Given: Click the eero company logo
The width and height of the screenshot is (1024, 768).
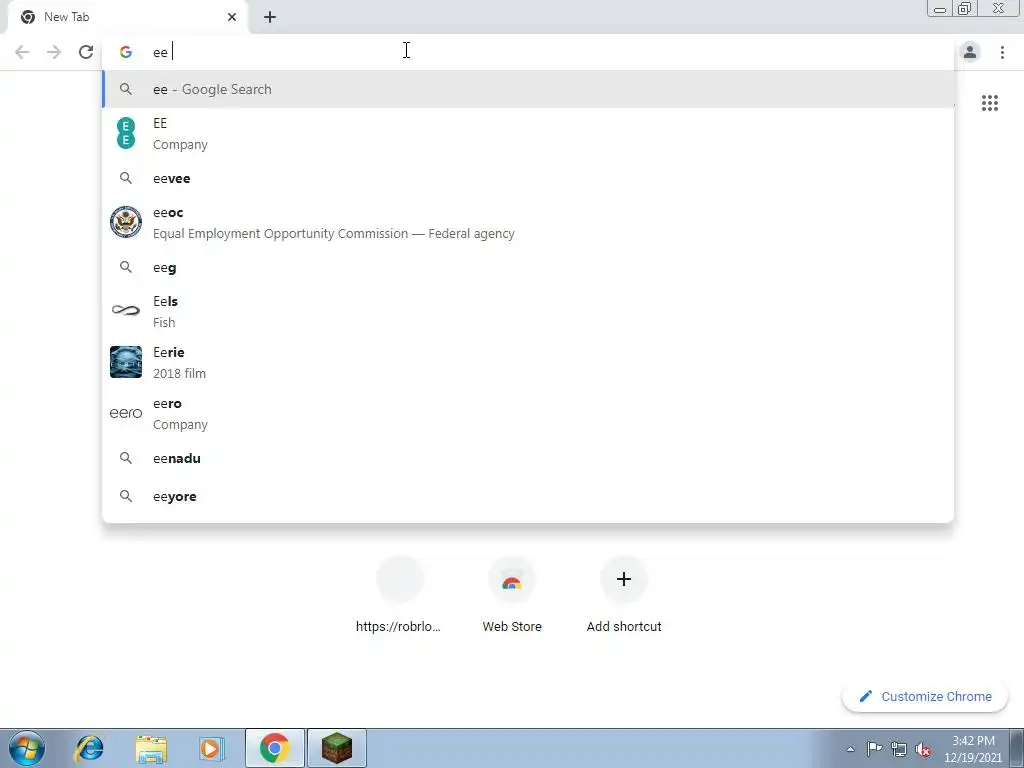Looking at the screenshot, I should click(x=125, y=413).
